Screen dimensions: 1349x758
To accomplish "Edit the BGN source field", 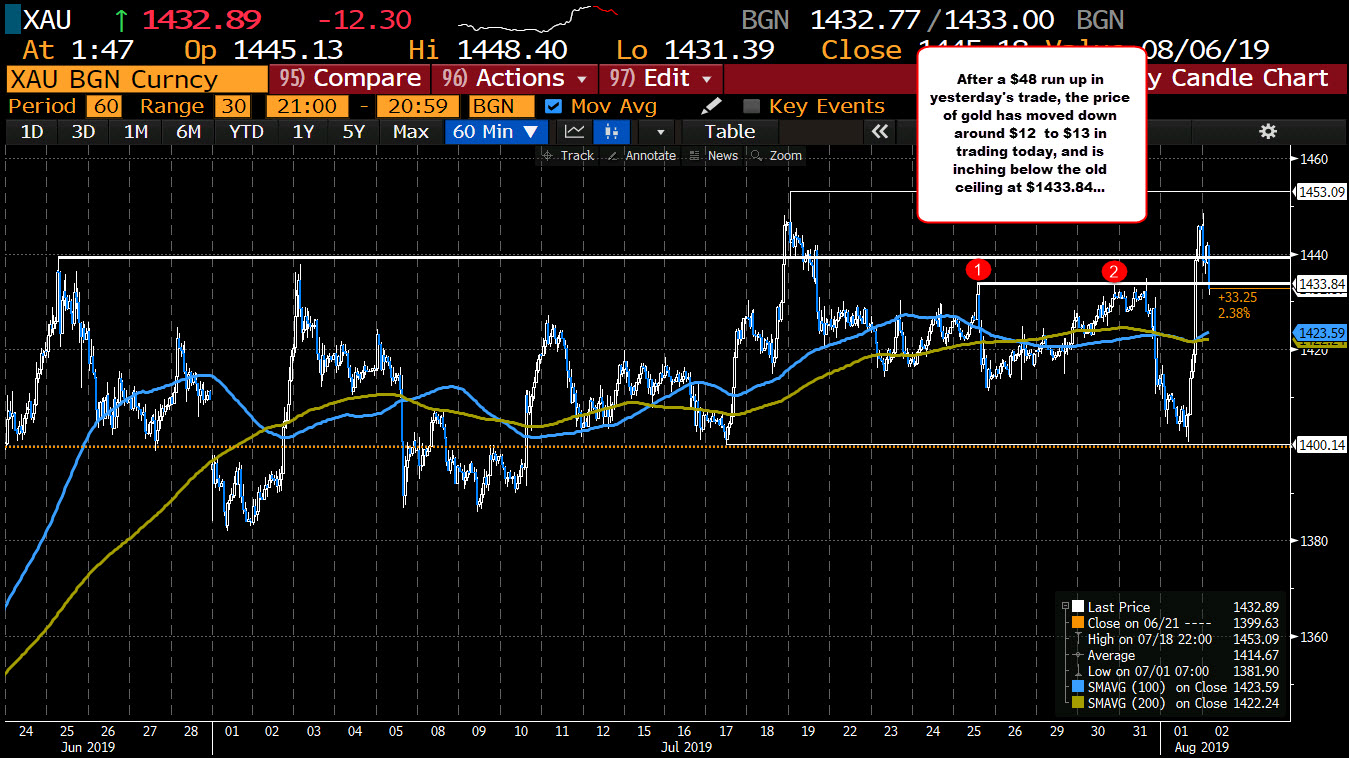I will point(501,106).
